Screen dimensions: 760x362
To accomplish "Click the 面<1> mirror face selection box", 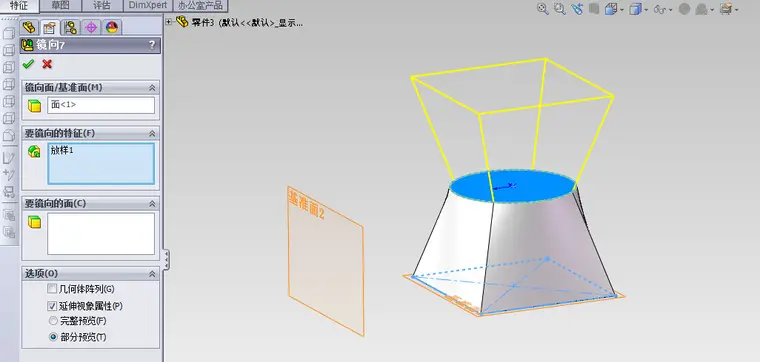I will (101, 105).
